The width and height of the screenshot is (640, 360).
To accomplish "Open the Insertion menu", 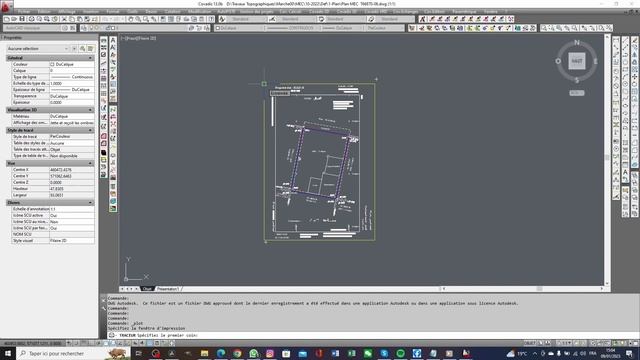I will point(91,11).
